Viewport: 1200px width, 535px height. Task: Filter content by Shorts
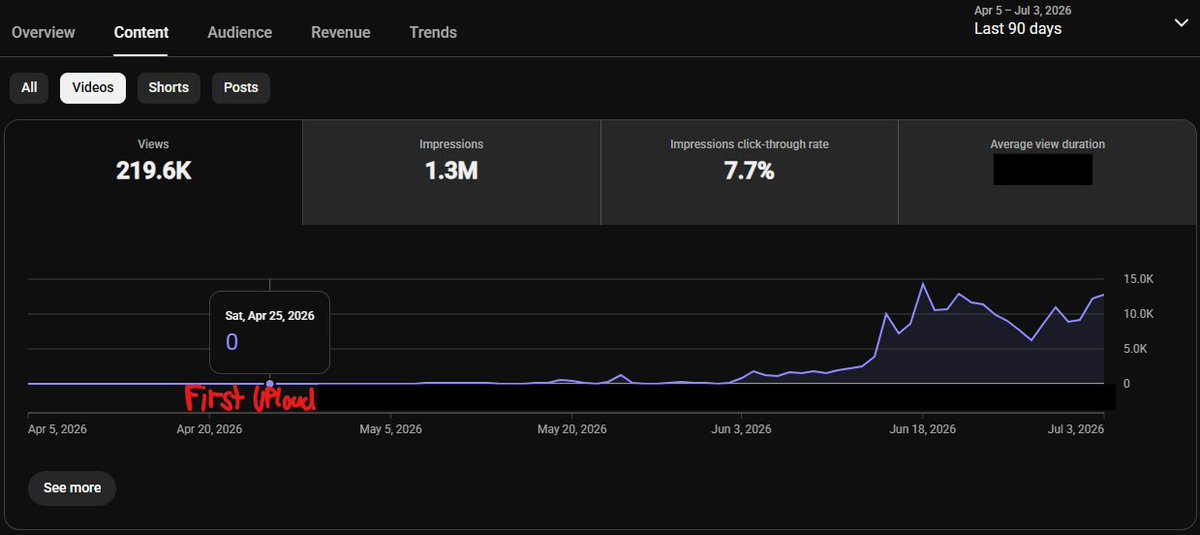(x=169, y=87)
